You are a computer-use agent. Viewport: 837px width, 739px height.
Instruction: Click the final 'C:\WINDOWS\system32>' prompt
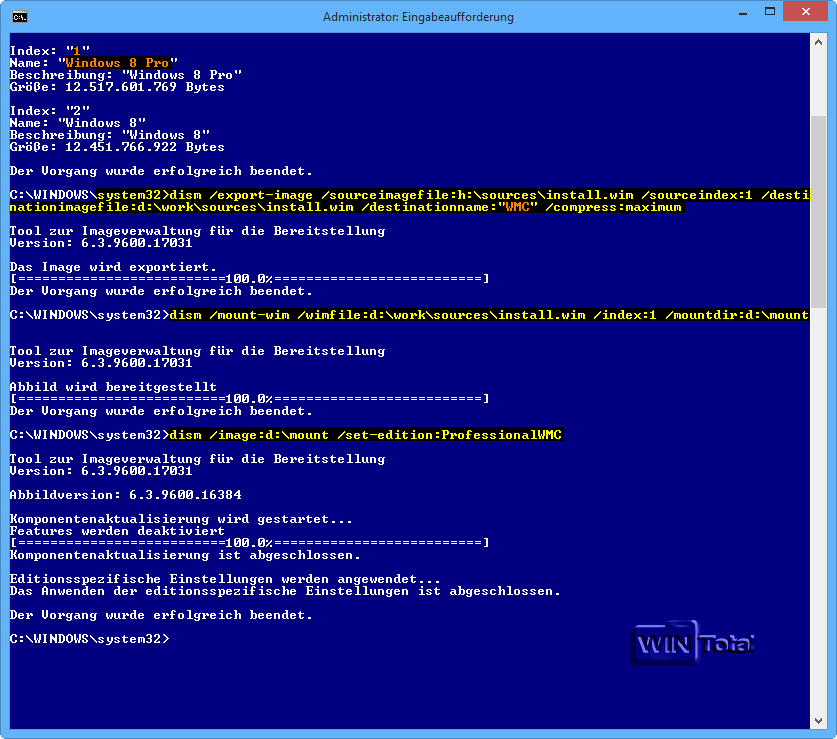click(89, 639)
